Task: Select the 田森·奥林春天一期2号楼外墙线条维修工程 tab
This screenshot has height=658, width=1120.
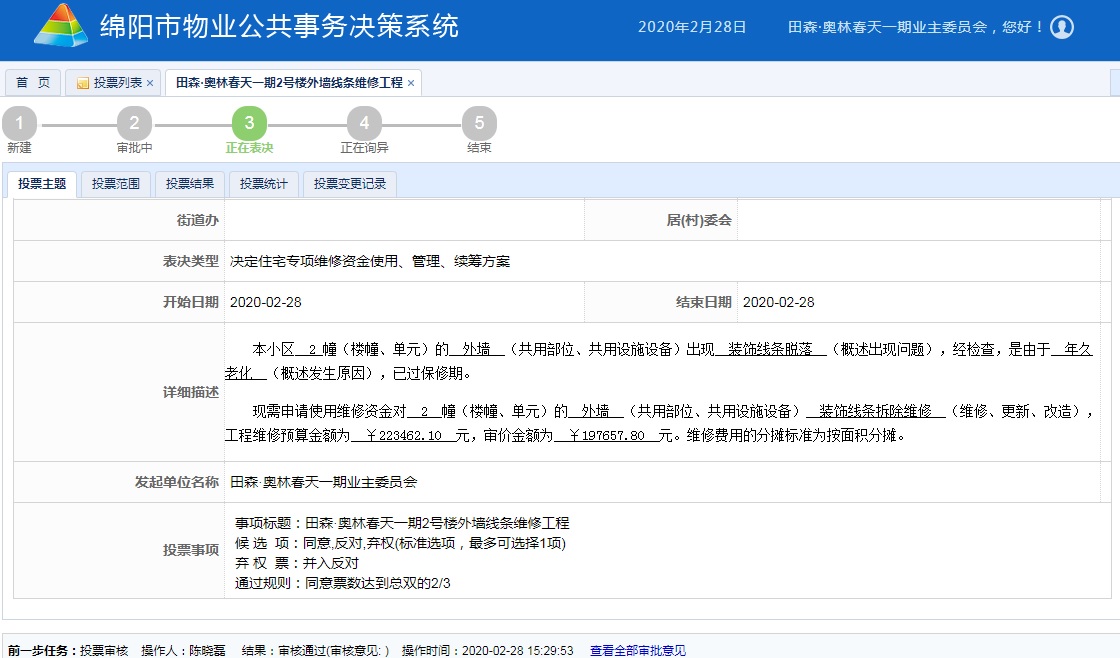Action: click(289, 83)
